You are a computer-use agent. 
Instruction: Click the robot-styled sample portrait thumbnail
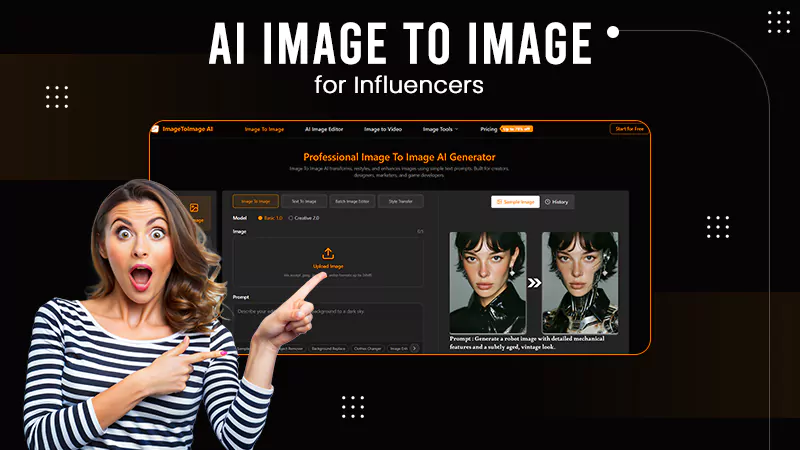[x=580, y=283]
